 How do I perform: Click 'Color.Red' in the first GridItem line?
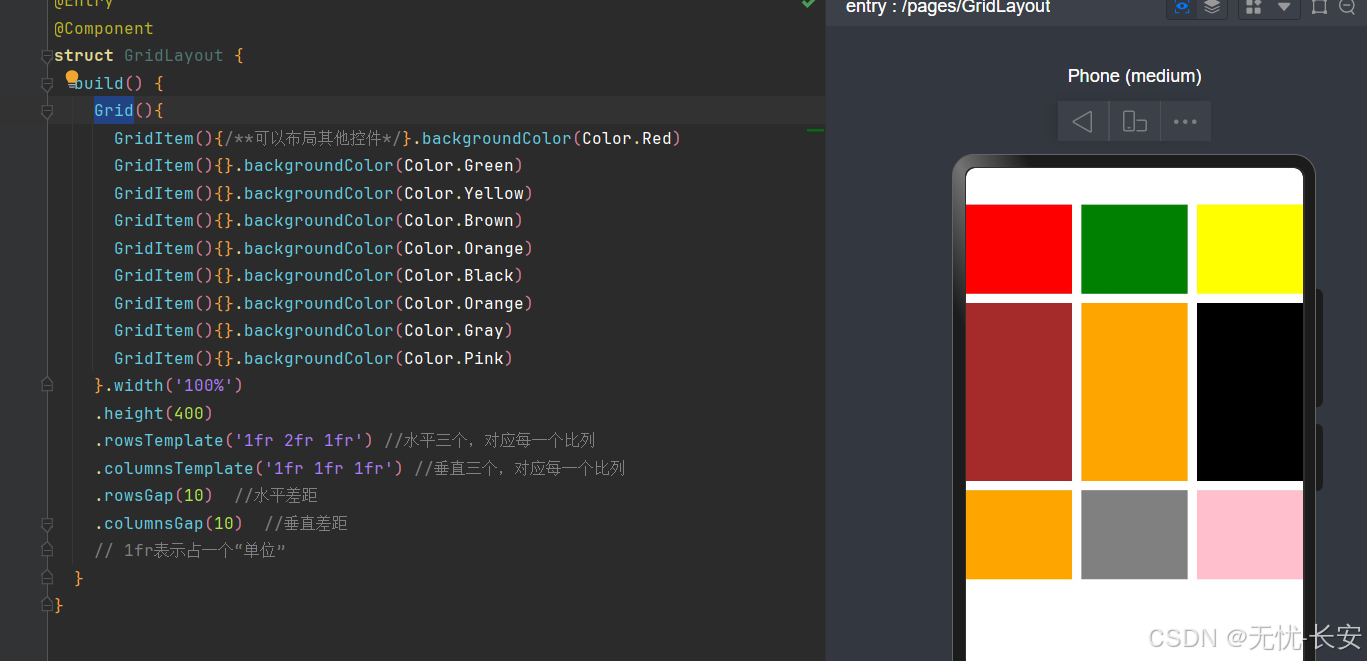[627, 138]
